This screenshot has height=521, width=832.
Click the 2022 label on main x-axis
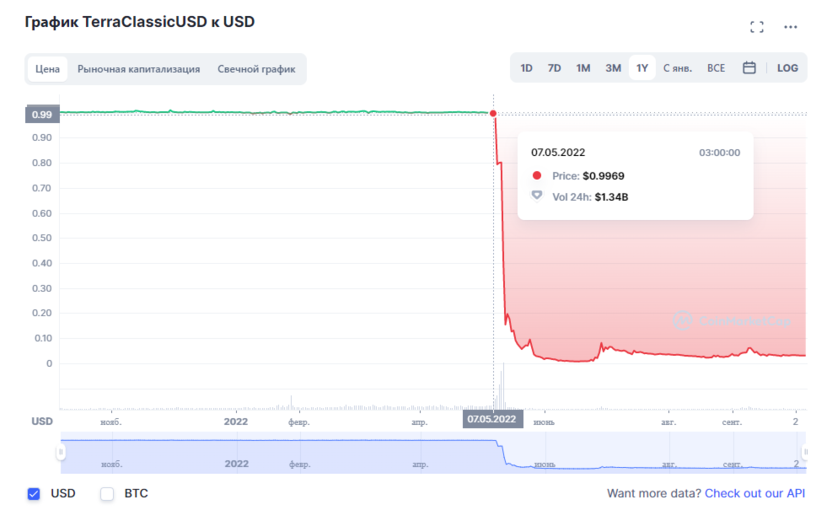236,422
